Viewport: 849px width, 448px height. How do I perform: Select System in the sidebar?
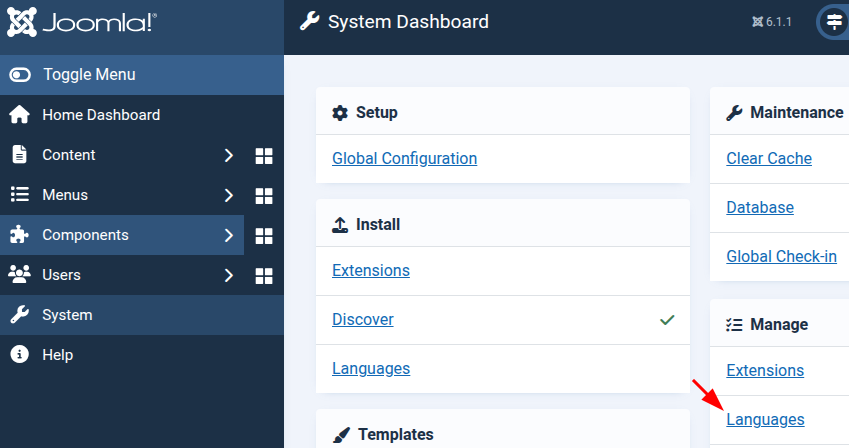(142, 315)
